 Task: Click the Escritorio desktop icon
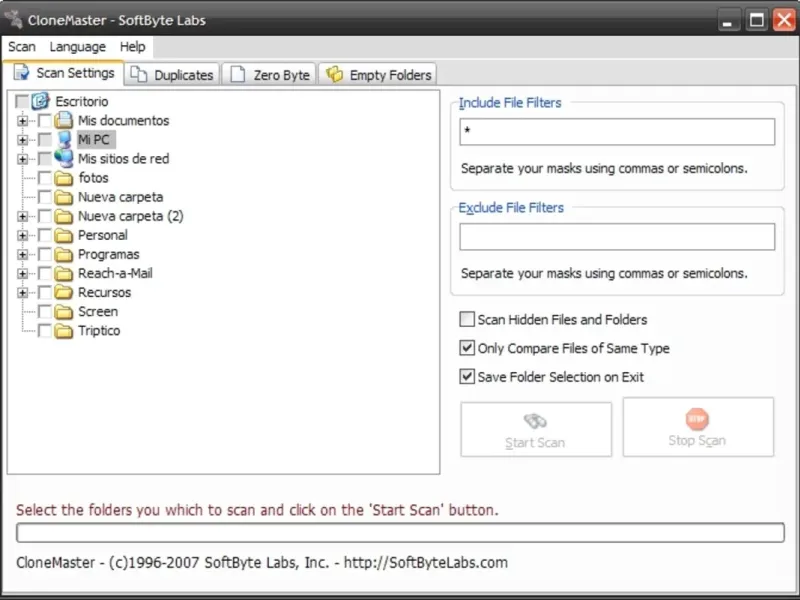tap(40, 101)
